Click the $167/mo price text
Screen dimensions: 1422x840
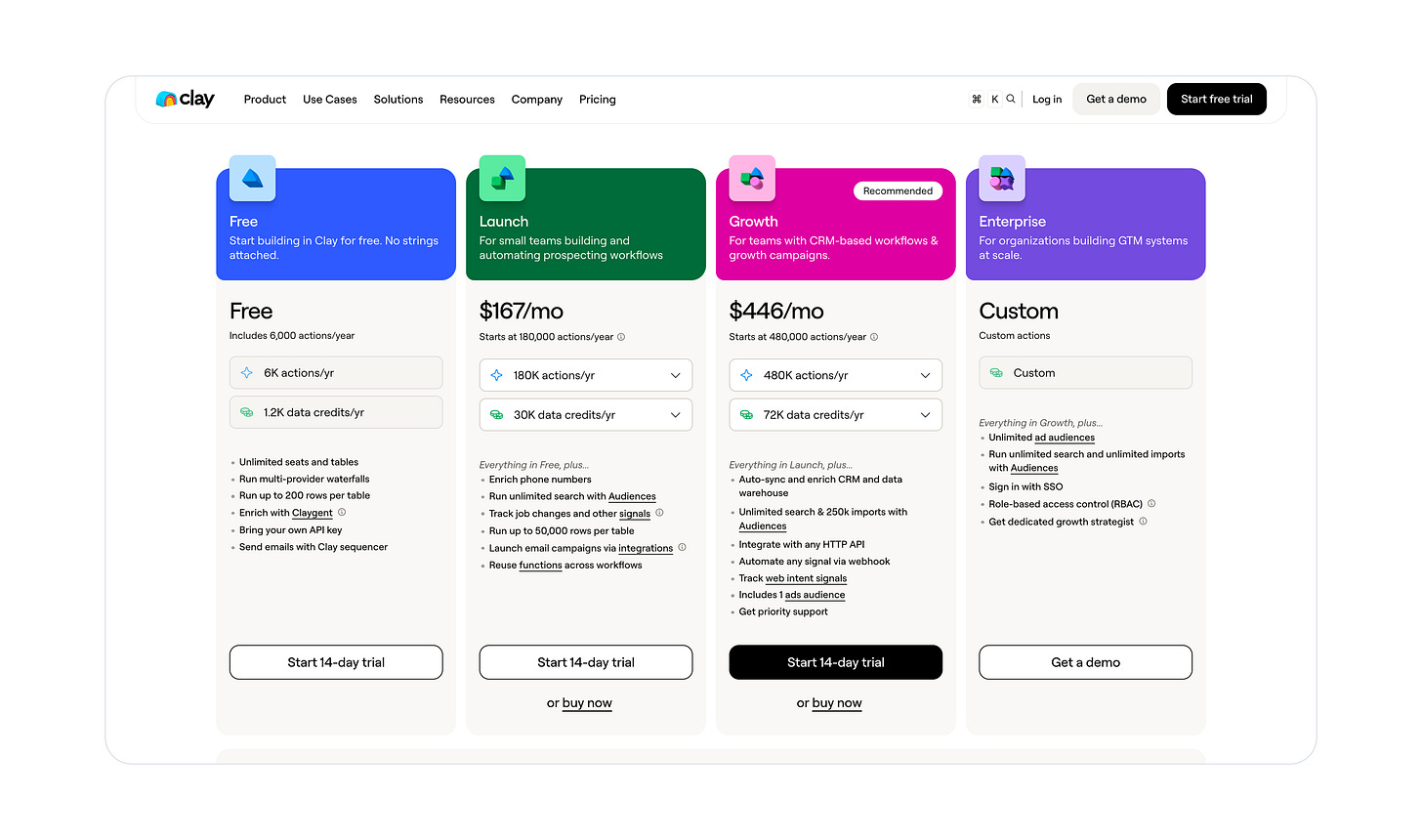pos(522,312)
